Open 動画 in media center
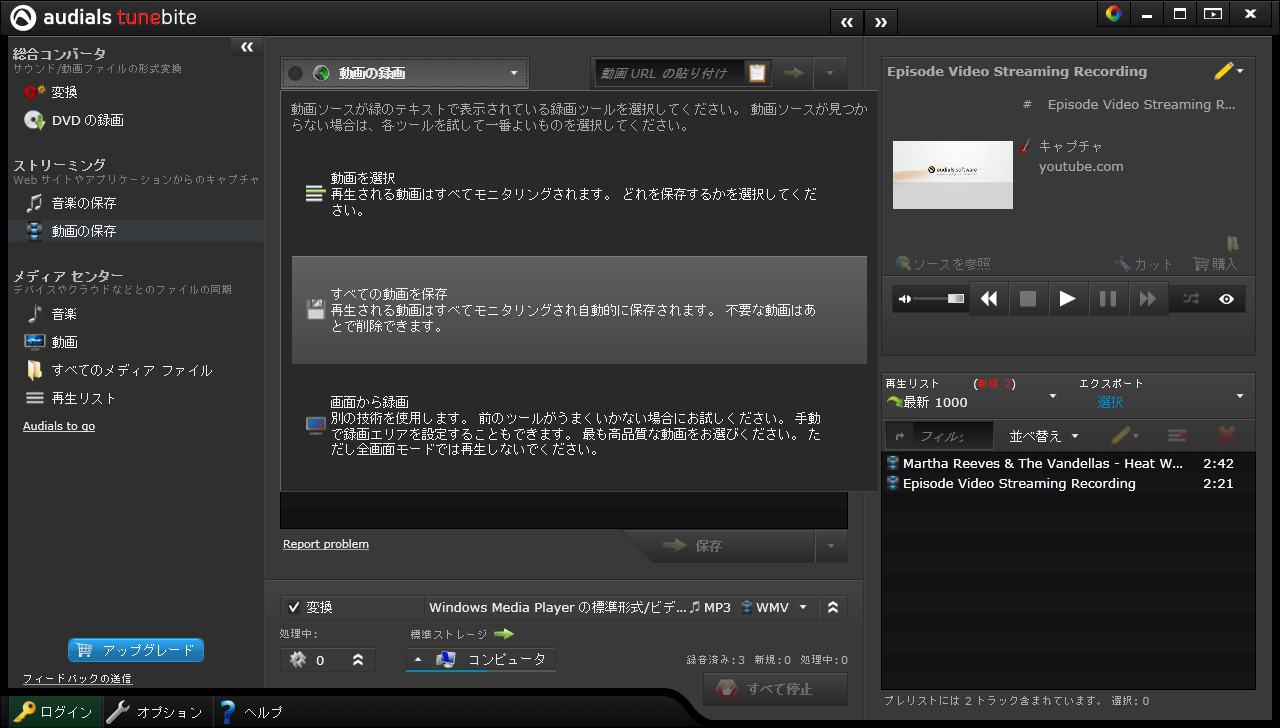Viewport: 1280px width, 728px height. [51, 342]
